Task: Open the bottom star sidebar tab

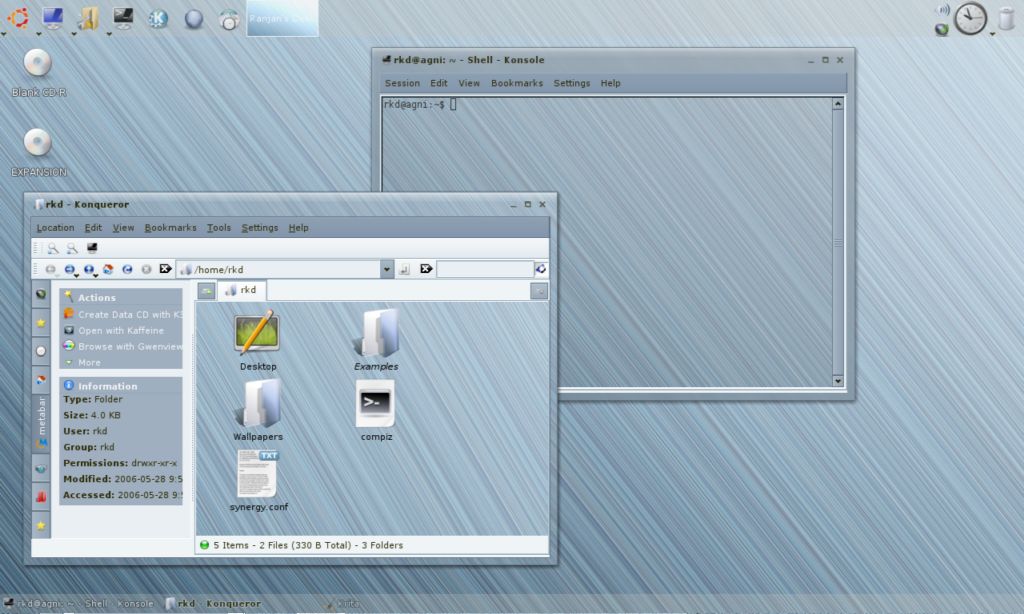Action: coord(41,526)
